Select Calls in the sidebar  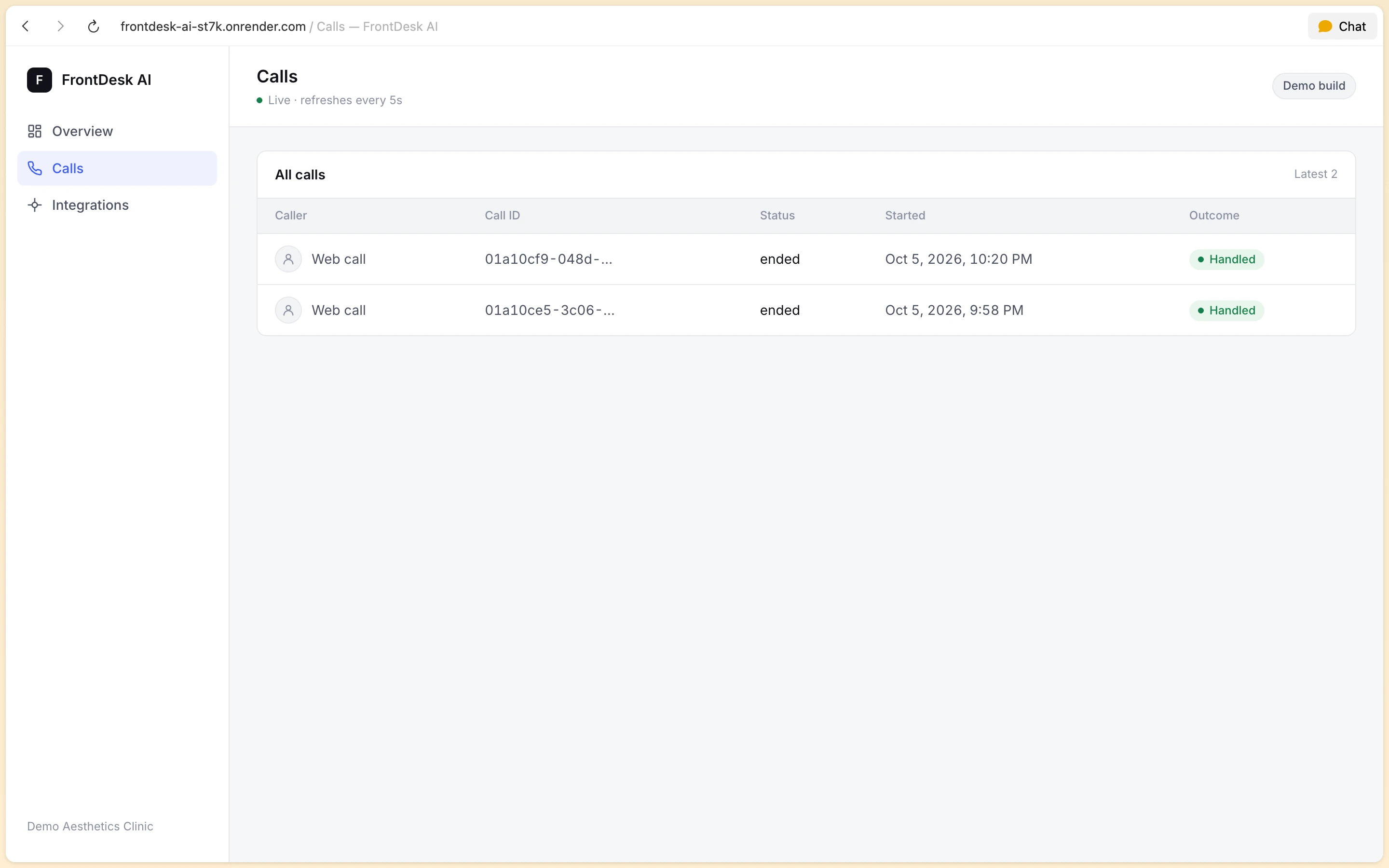[117, 168]
